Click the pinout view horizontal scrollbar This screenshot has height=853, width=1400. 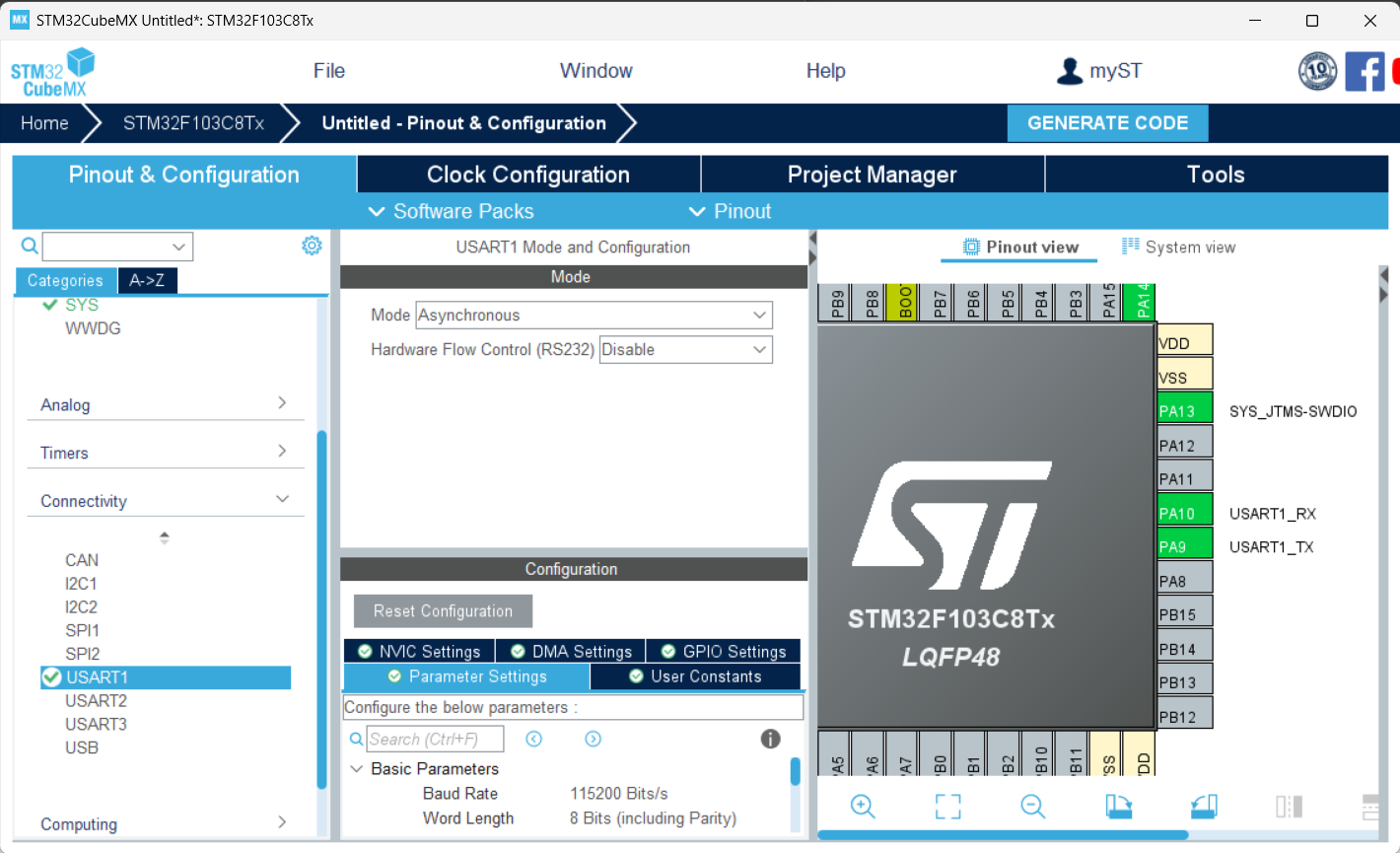(x=1003, y=835)
